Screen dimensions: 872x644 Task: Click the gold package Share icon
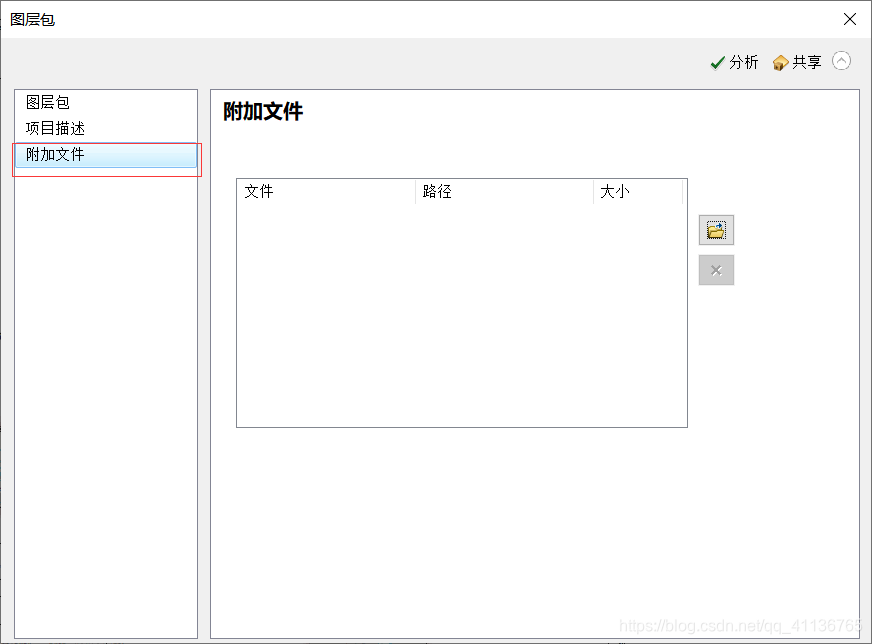point(779,61)
